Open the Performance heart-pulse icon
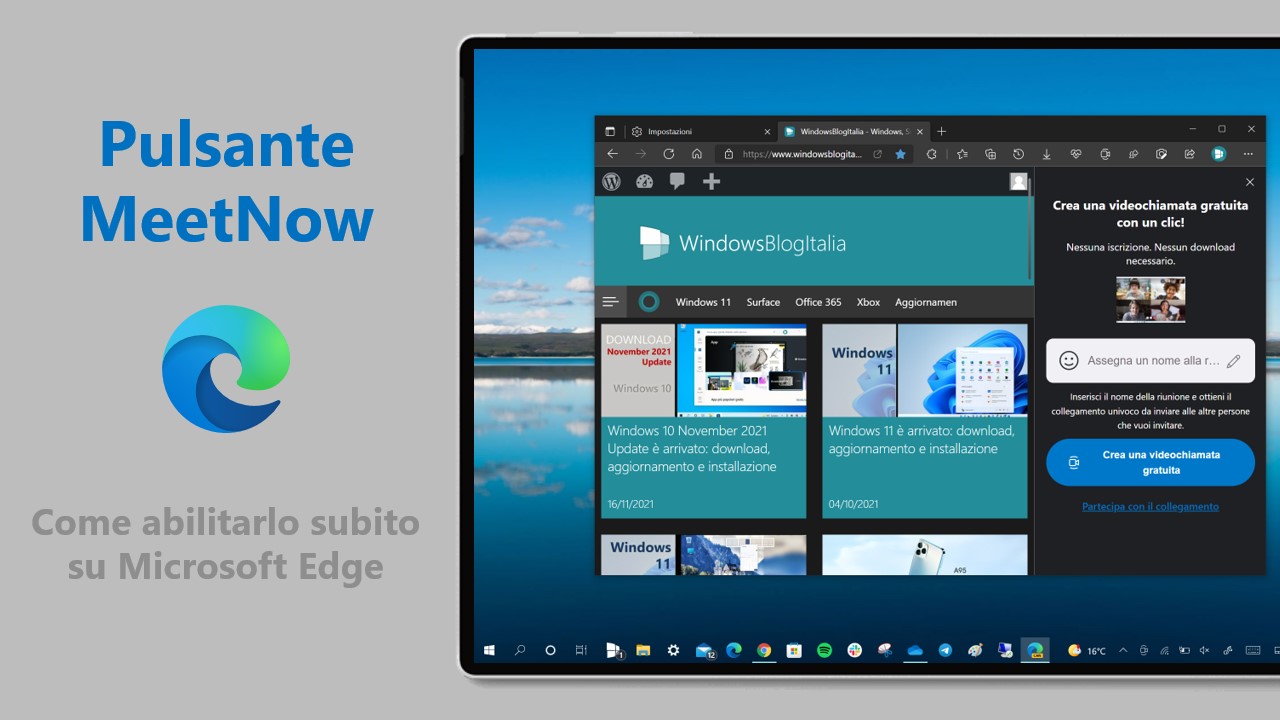 1076,154
